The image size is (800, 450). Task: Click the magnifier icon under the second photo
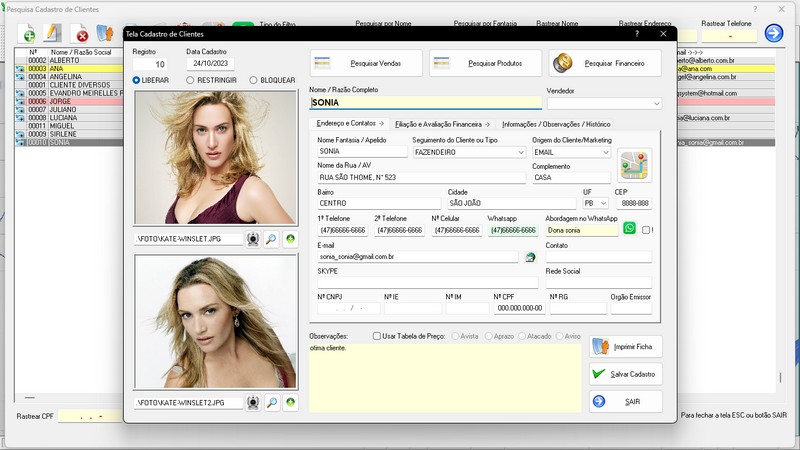[x=271, y=402]
